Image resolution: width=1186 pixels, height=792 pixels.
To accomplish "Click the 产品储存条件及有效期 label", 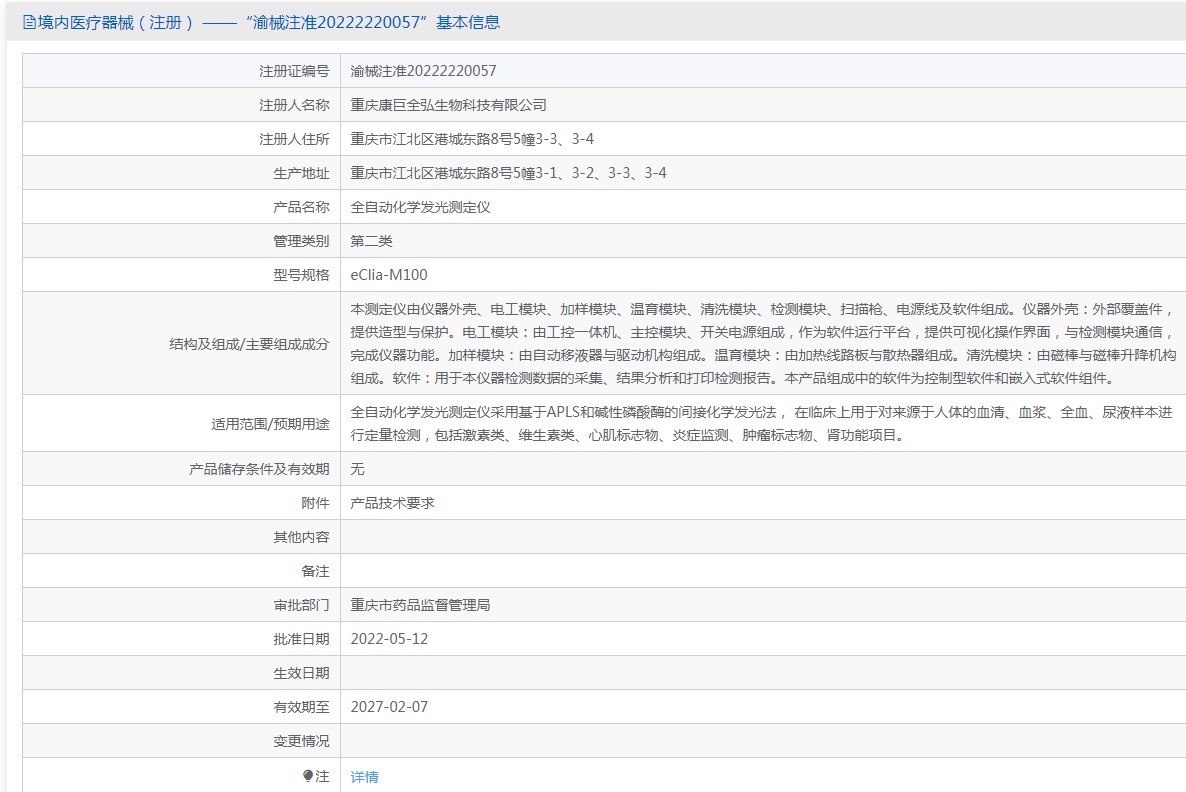I will (x=259, y=469).
